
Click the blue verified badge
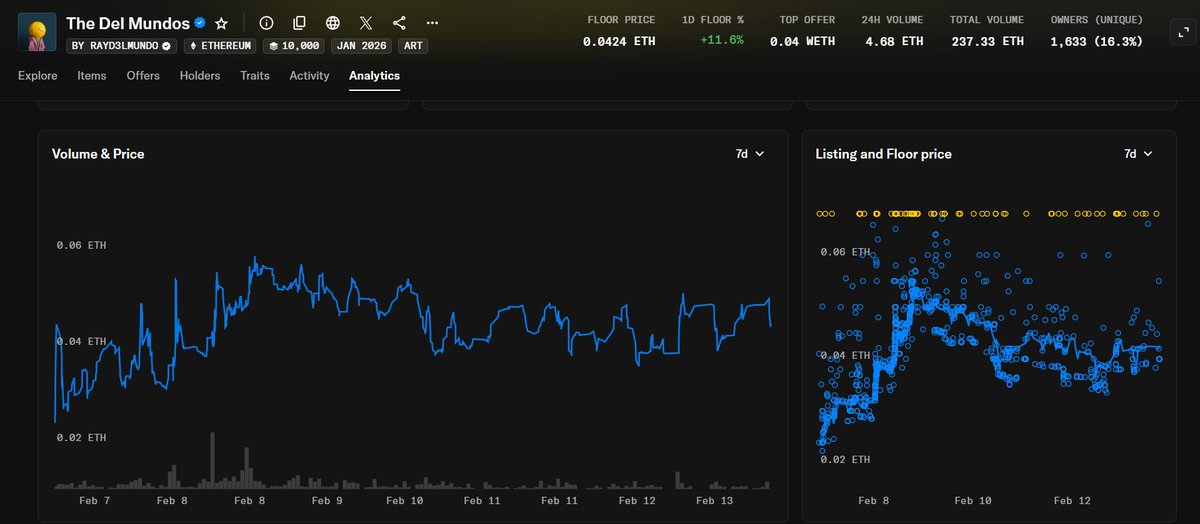click(x=200, y=23)
